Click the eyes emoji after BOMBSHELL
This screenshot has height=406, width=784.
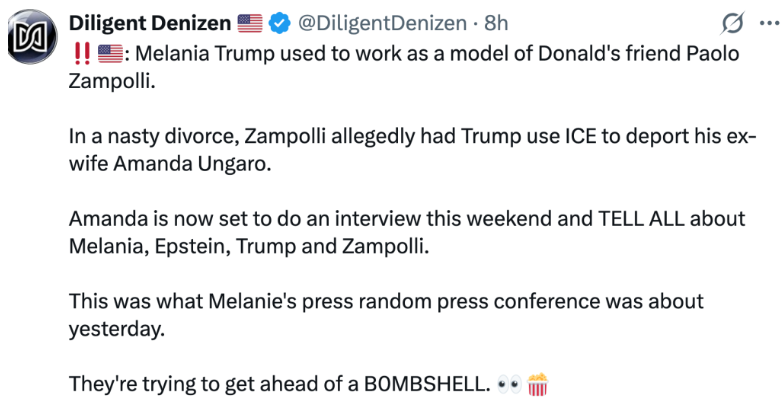(508, 383)
